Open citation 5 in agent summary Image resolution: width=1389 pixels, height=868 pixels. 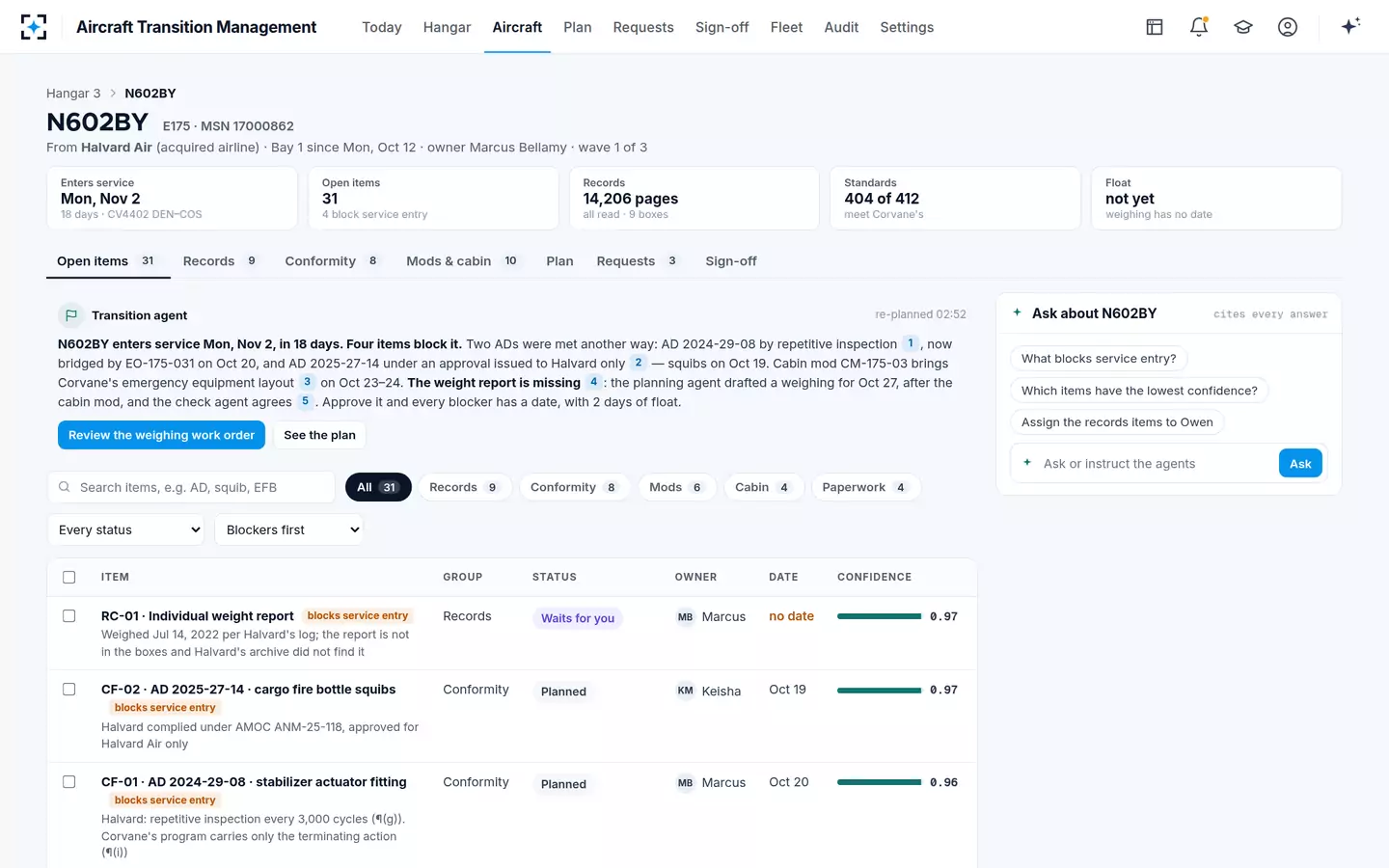[305, 401]
